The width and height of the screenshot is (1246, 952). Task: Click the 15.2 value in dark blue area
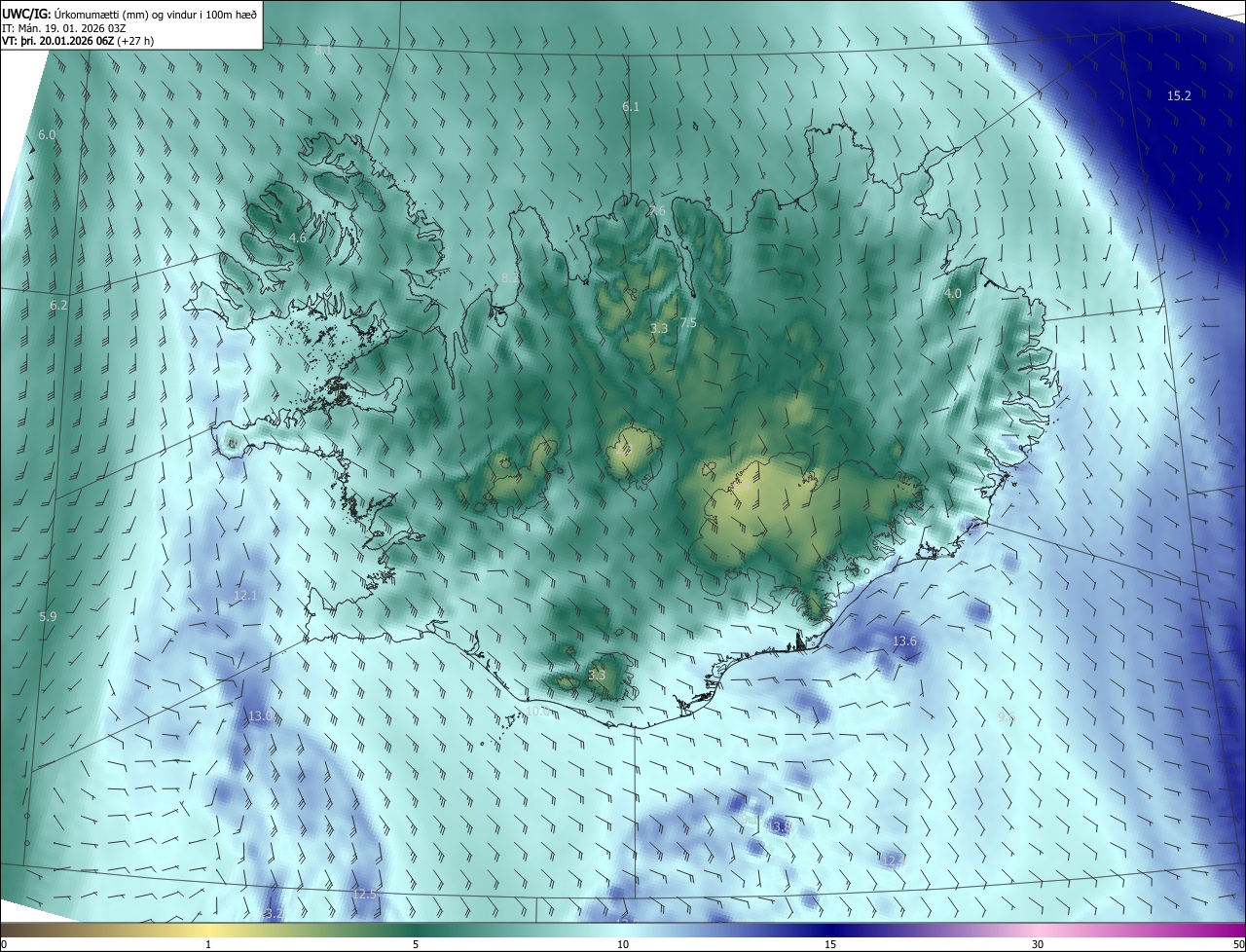[1179, 95]
